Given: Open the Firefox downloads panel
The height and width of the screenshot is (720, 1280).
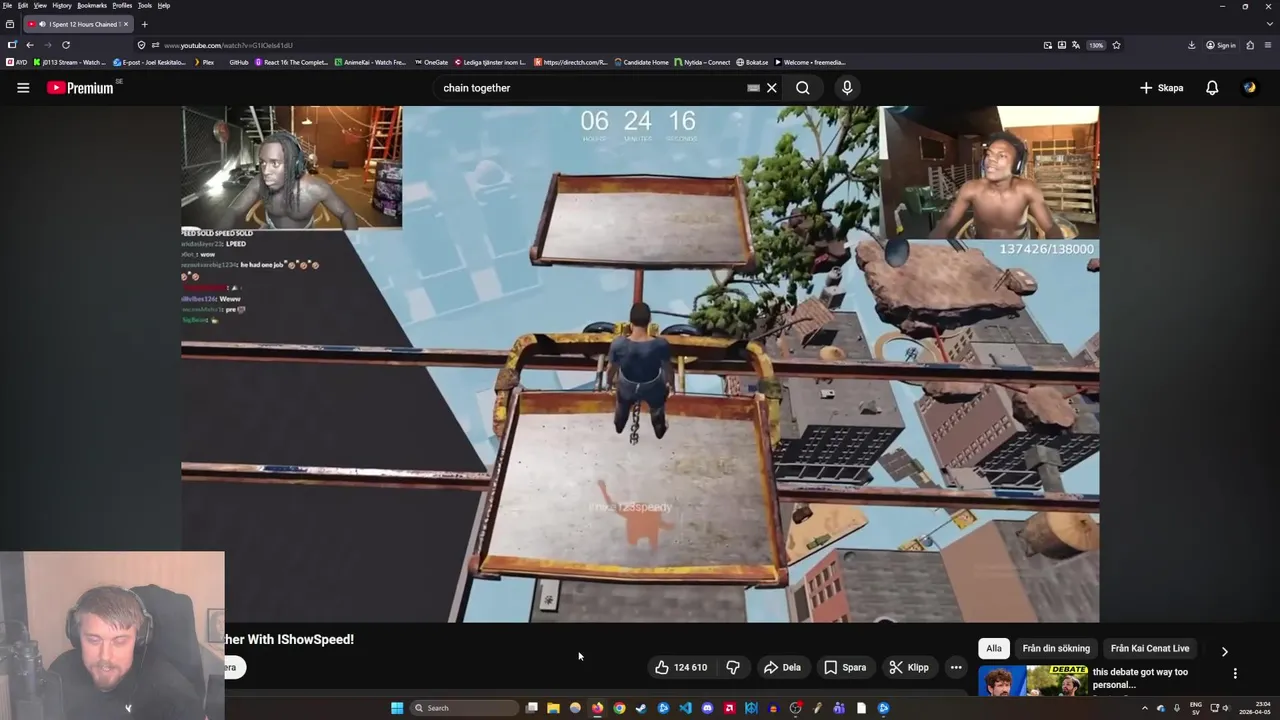Looking at the screenshot, I should pos(1191,45).
